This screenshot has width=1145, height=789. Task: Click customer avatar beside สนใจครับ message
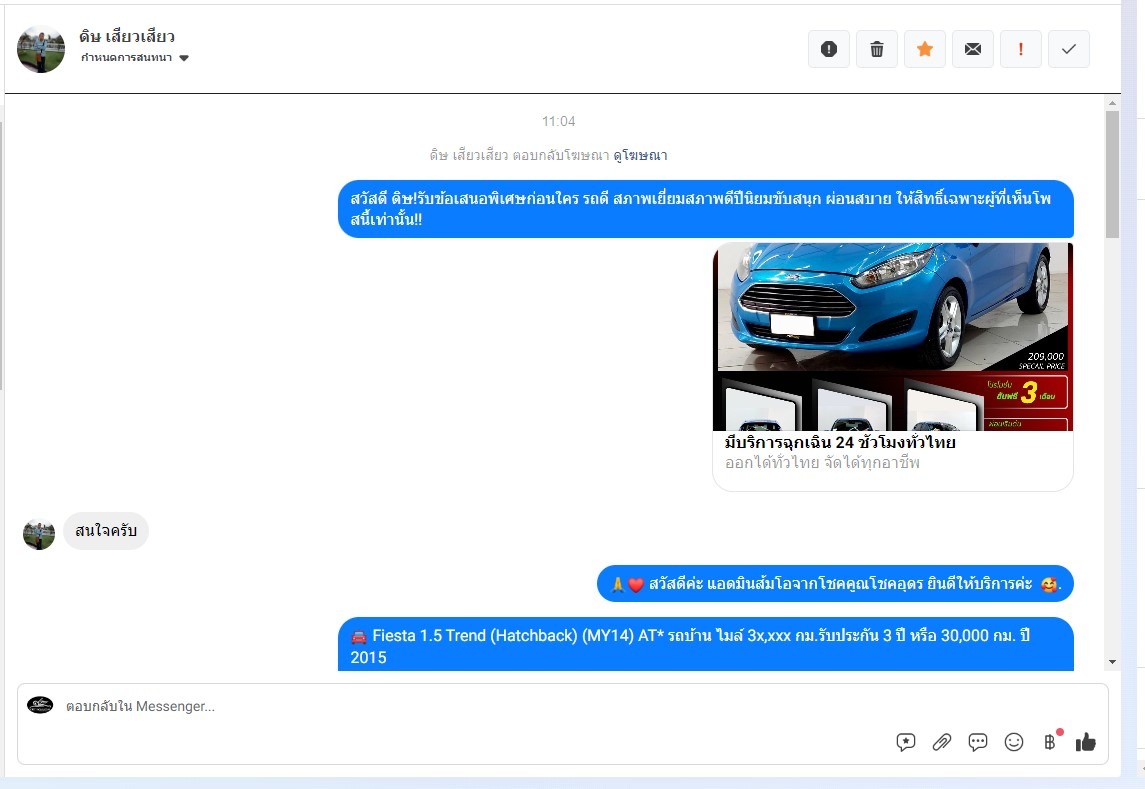39,535
